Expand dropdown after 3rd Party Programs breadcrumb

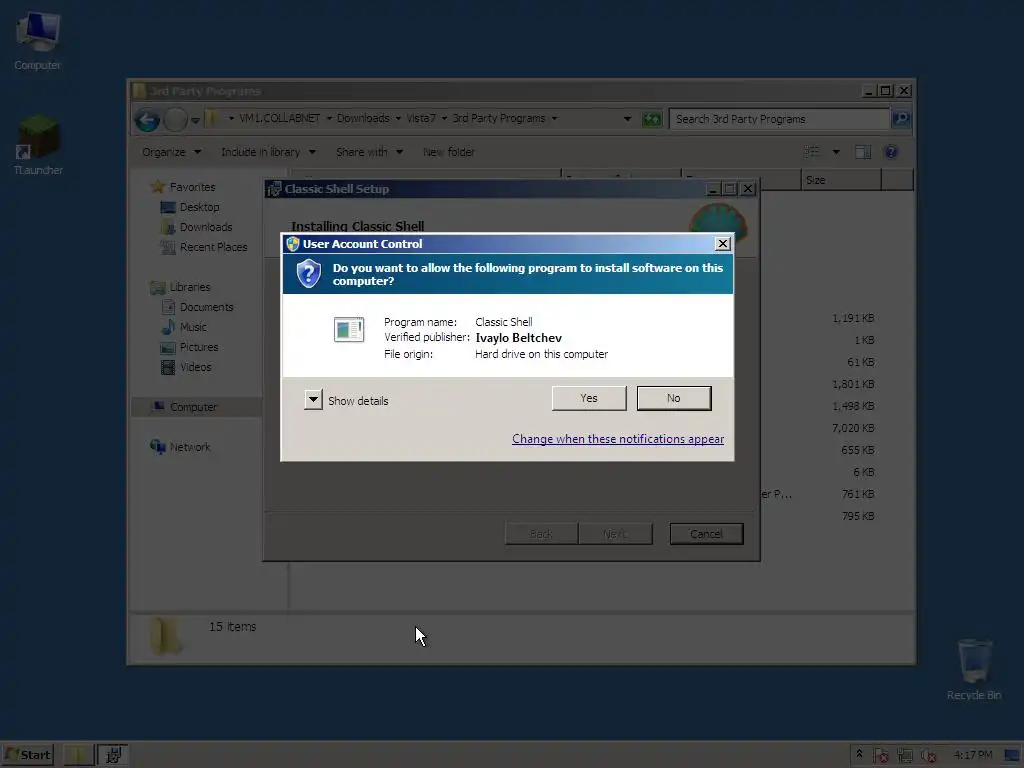click(x=554, y=119)
